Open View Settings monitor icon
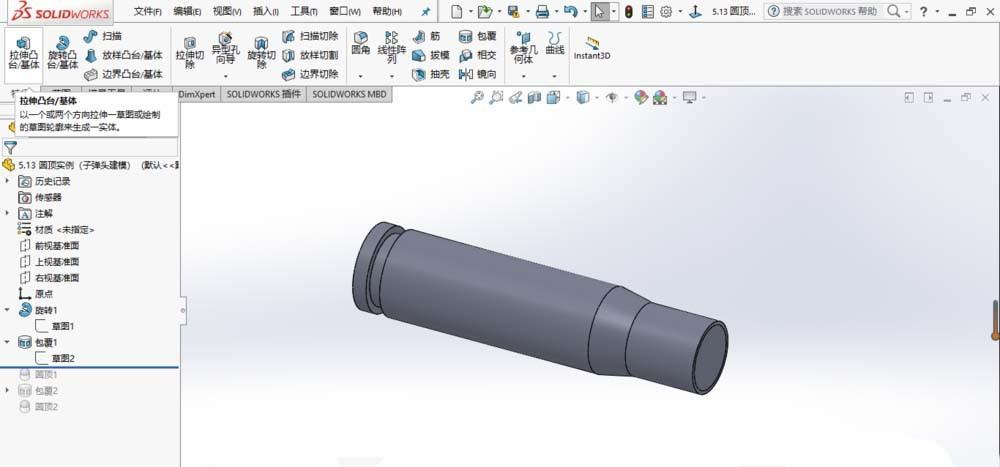 689,97
